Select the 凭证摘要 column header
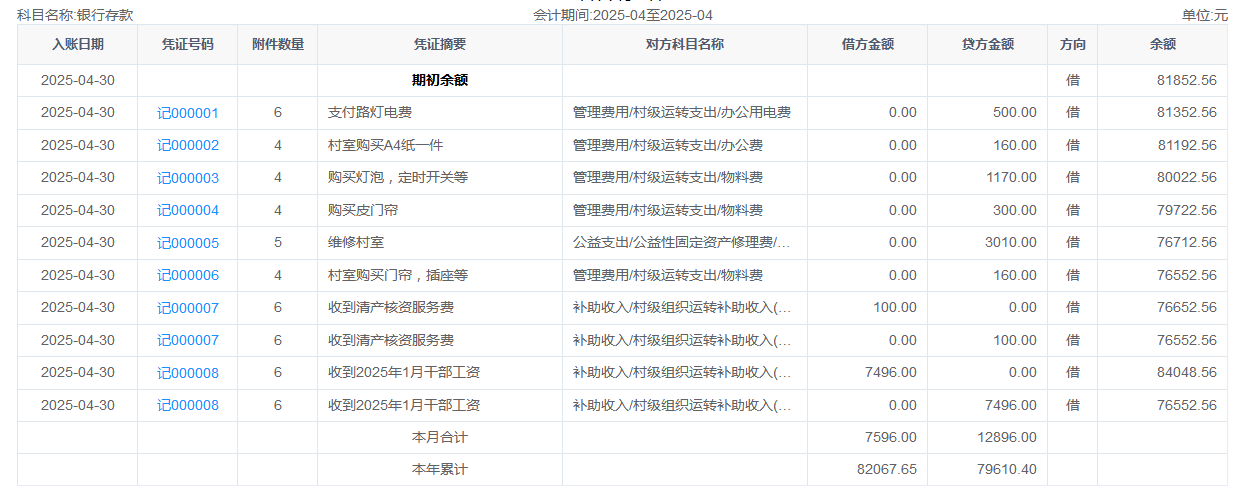Screen dimensions: 1238x502 (439, 44)
